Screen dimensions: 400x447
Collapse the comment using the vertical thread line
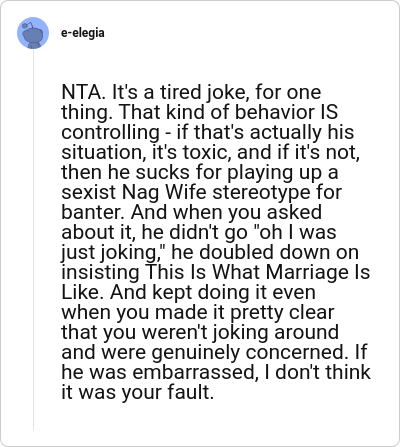coord(33,239)
